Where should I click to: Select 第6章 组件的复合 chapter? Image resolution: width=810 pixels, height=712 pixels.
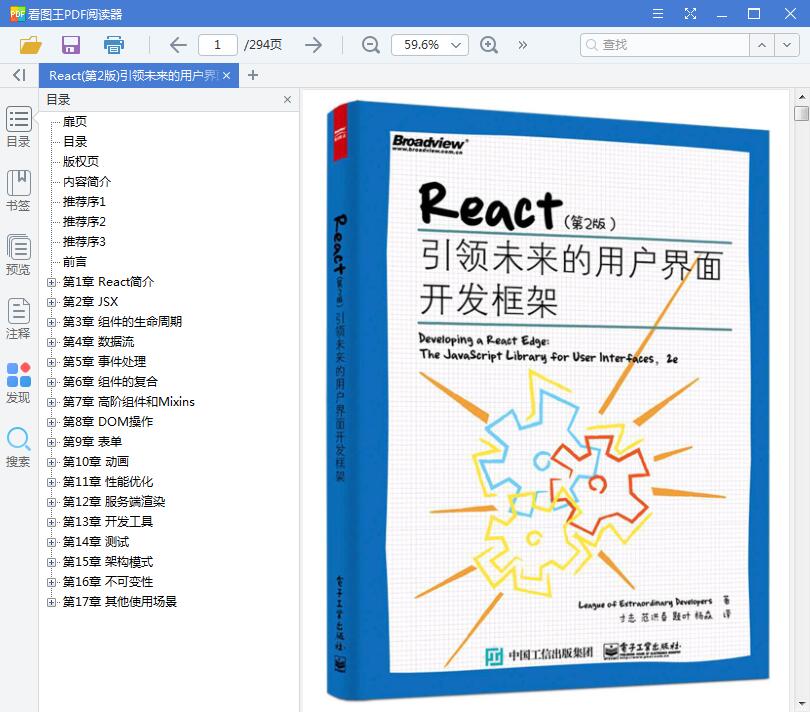pyautogui.click(x=110, y=382)
